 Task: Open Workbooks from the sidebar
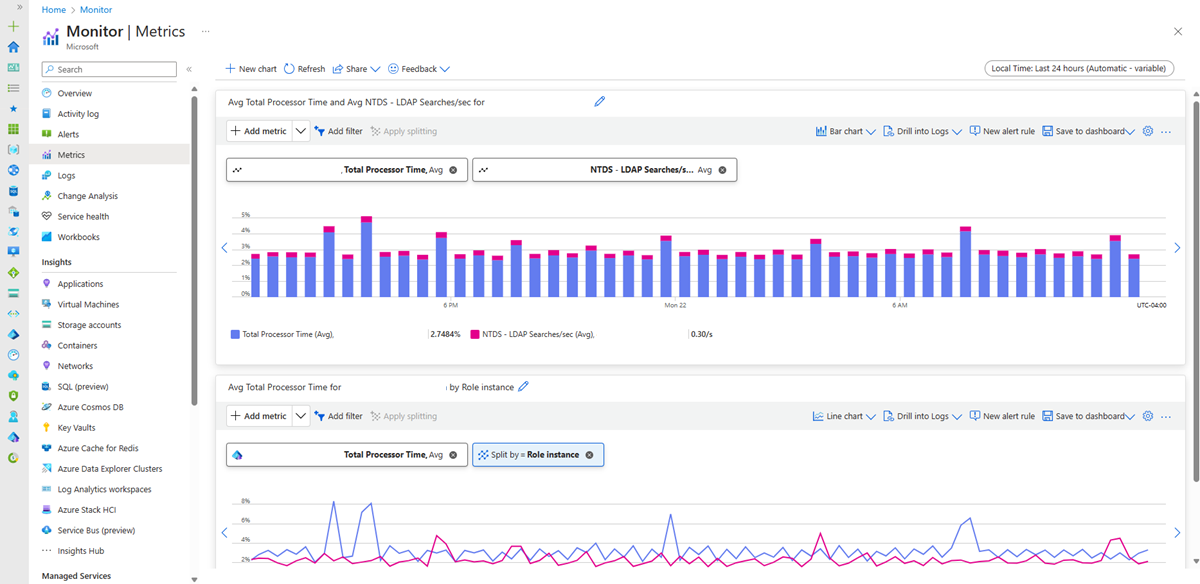[x=78, y=237]
